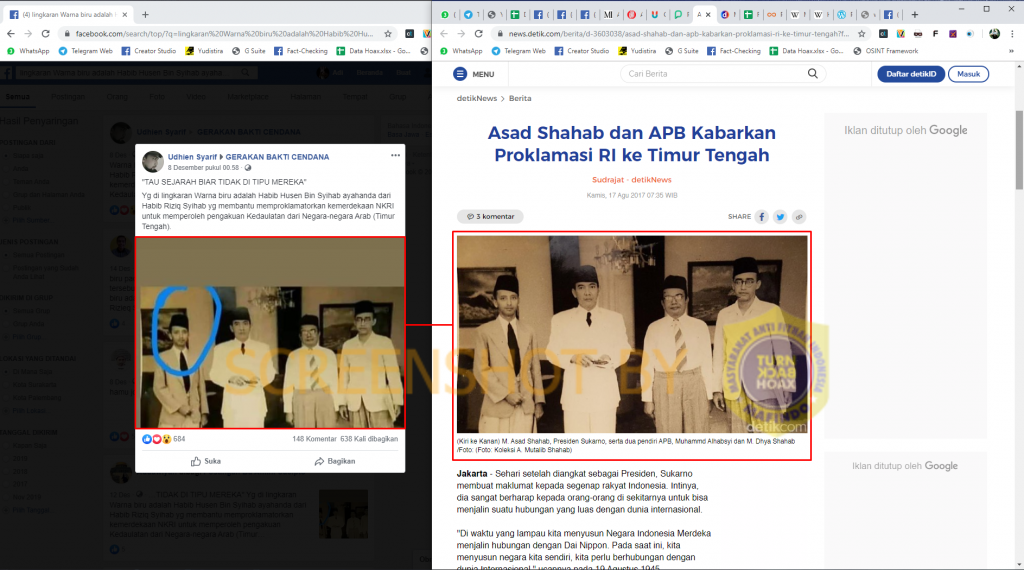This screenshot has height=570, width=1024.
Task: Reload the detik news page
Action: point(478,33)
